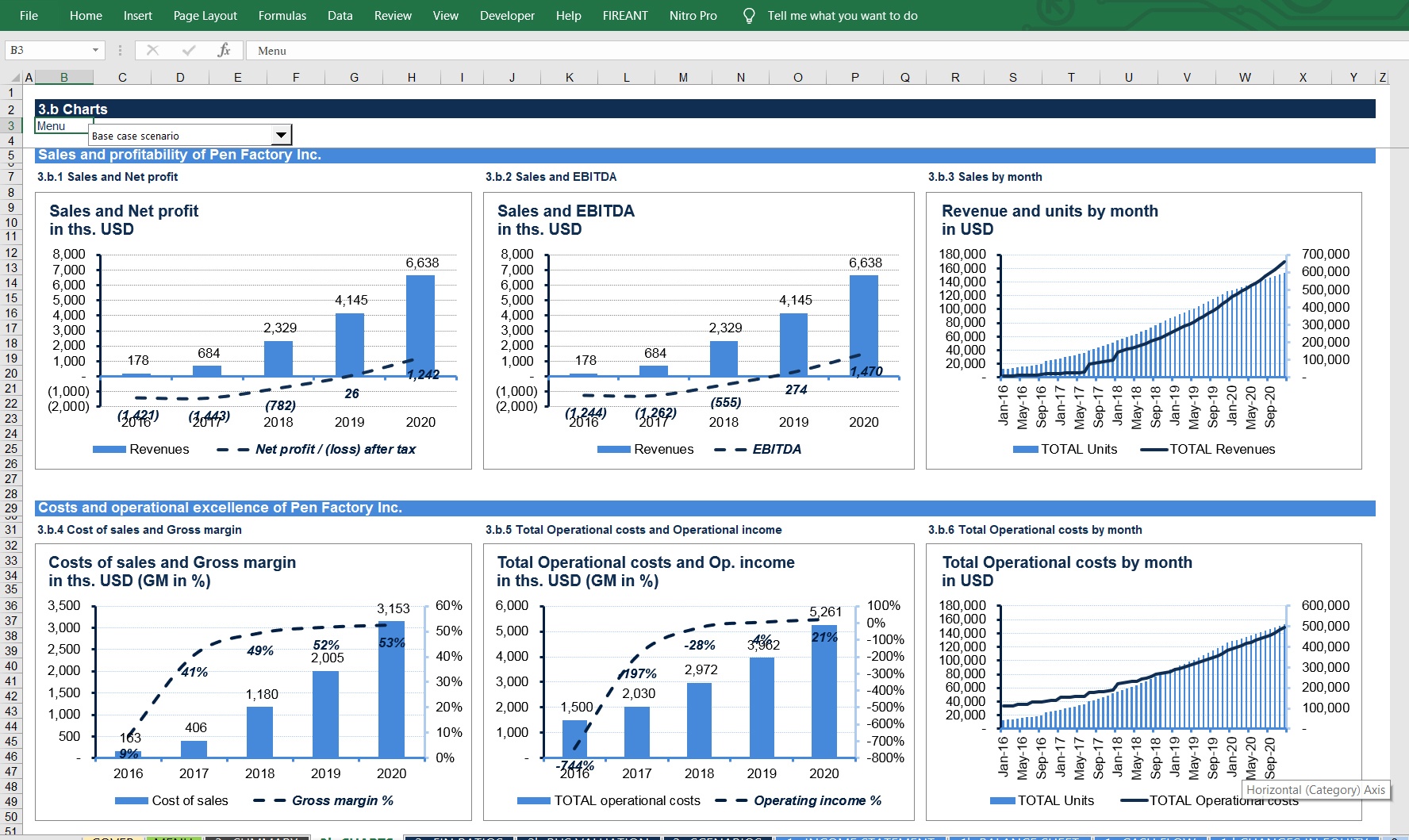Click the formula bar resize dots handle
Image resolution: width=1409 pixels, height=840 pixels.
pyautogui.click(x=120, y=50)
